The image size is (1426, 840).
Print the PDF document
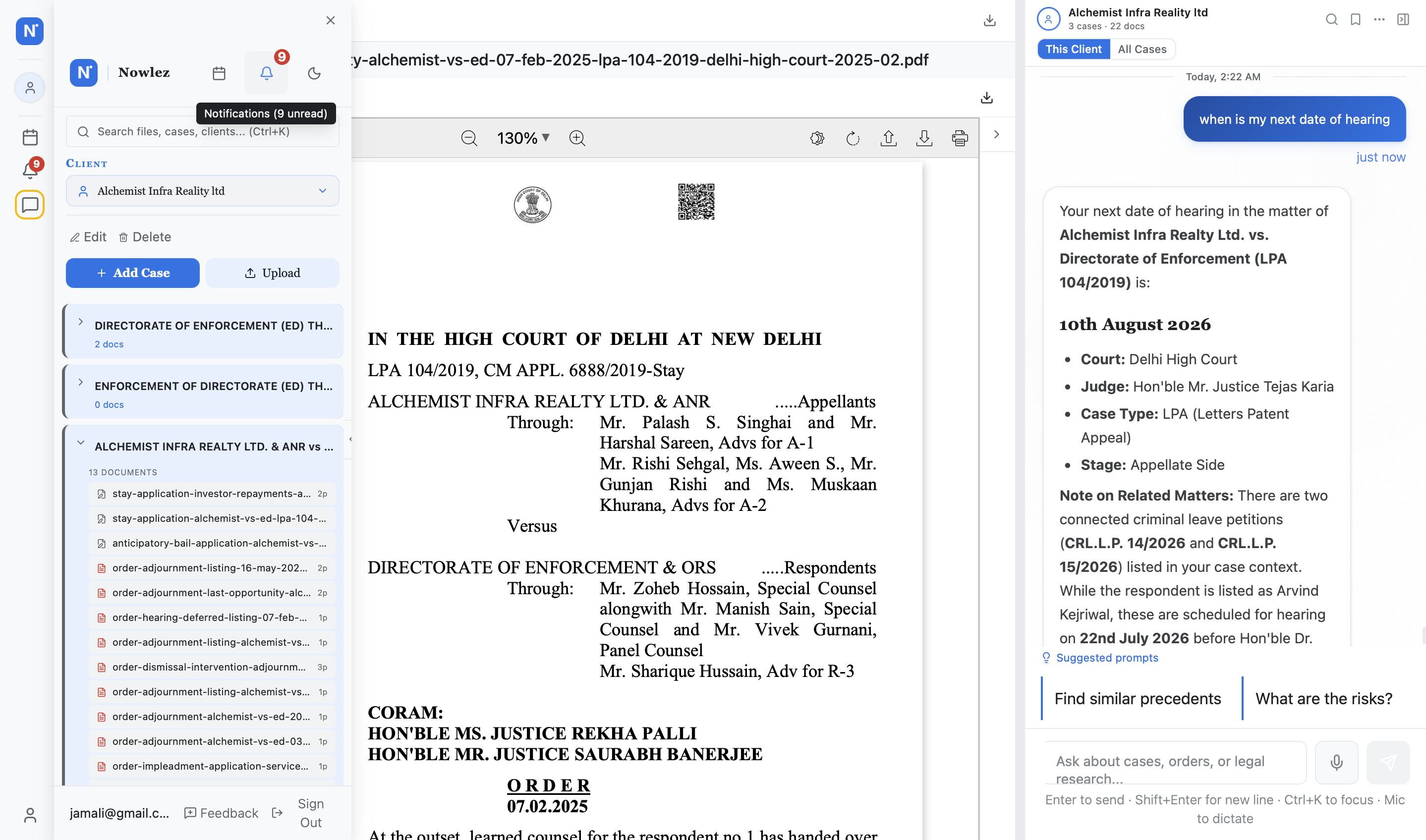[x=960, y=138]
